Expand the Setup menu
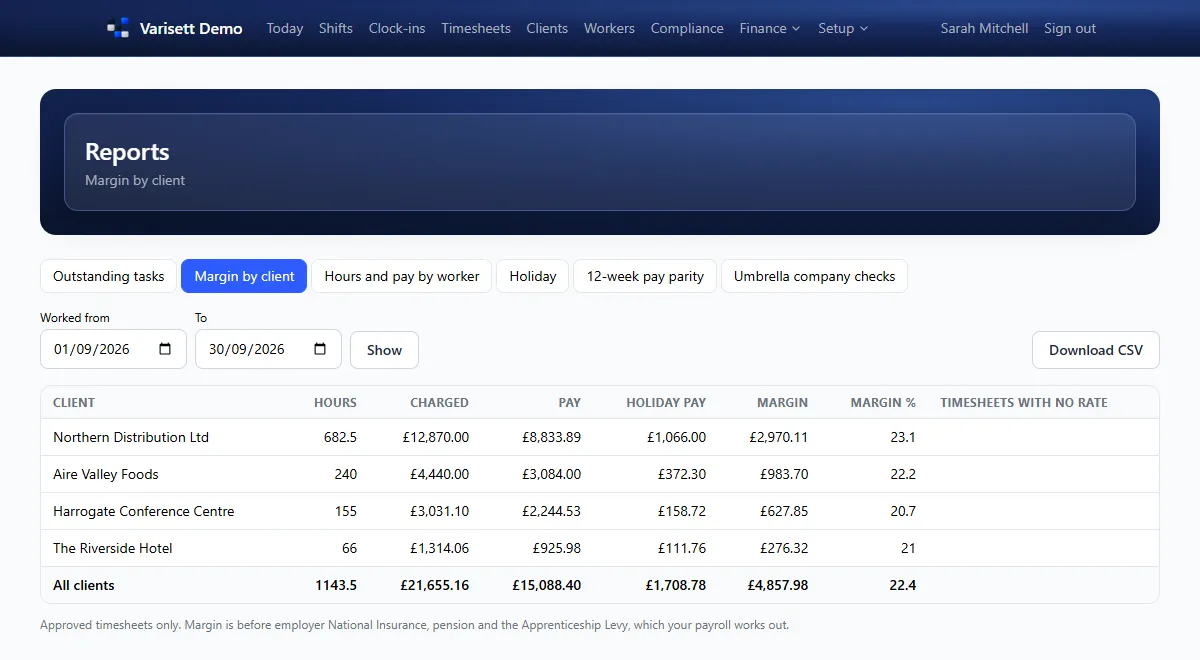 [843, 28]
